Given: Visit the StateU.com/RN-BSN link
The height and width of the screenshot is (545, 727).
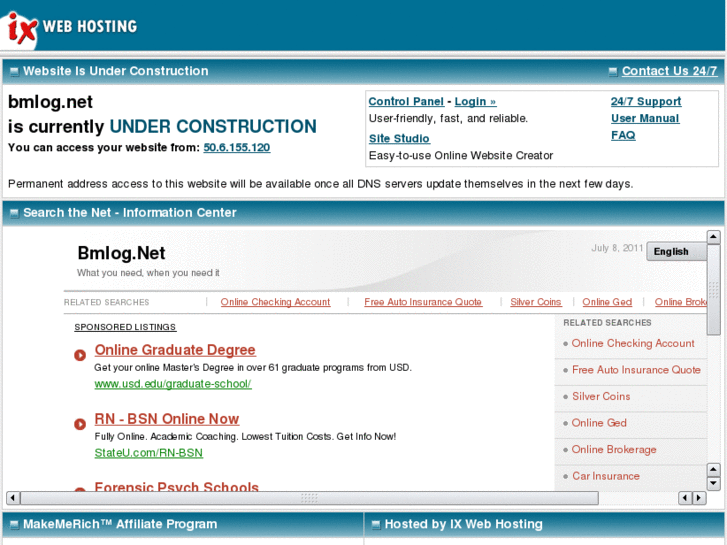Looking at the screenshot, I should click(x=149, y=453).
